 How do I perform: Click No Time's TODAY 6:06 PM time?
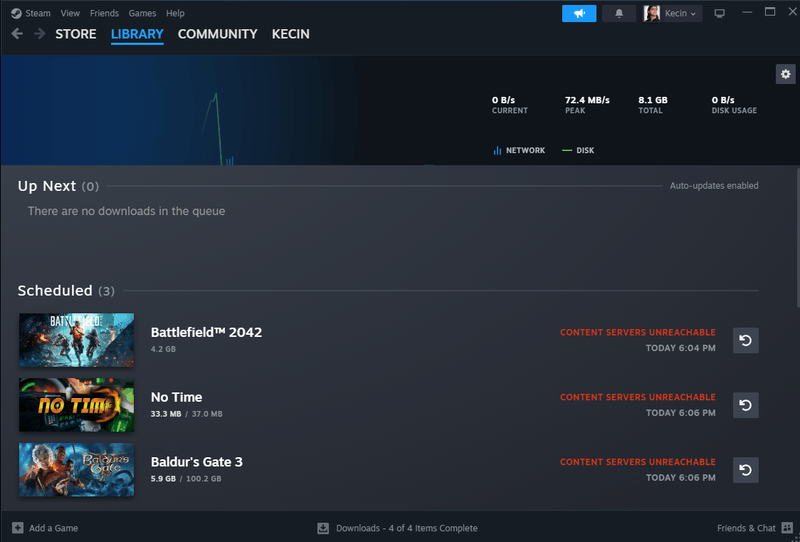(x=681, y=413)
